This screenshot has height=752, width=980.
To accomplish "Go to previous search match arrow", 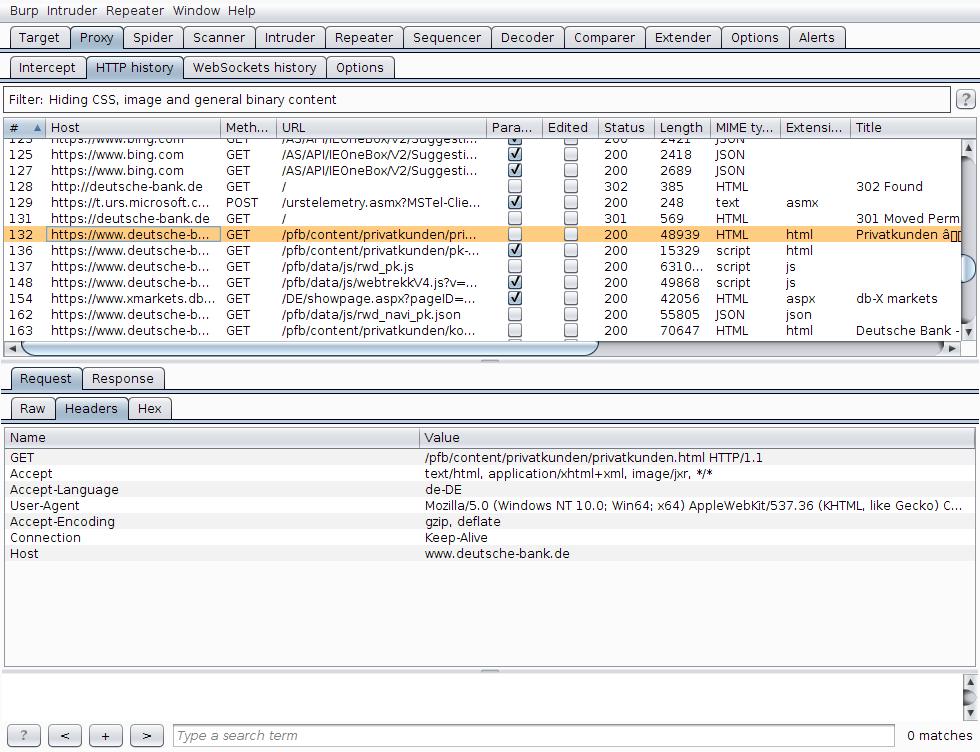I will click(65, 736).
